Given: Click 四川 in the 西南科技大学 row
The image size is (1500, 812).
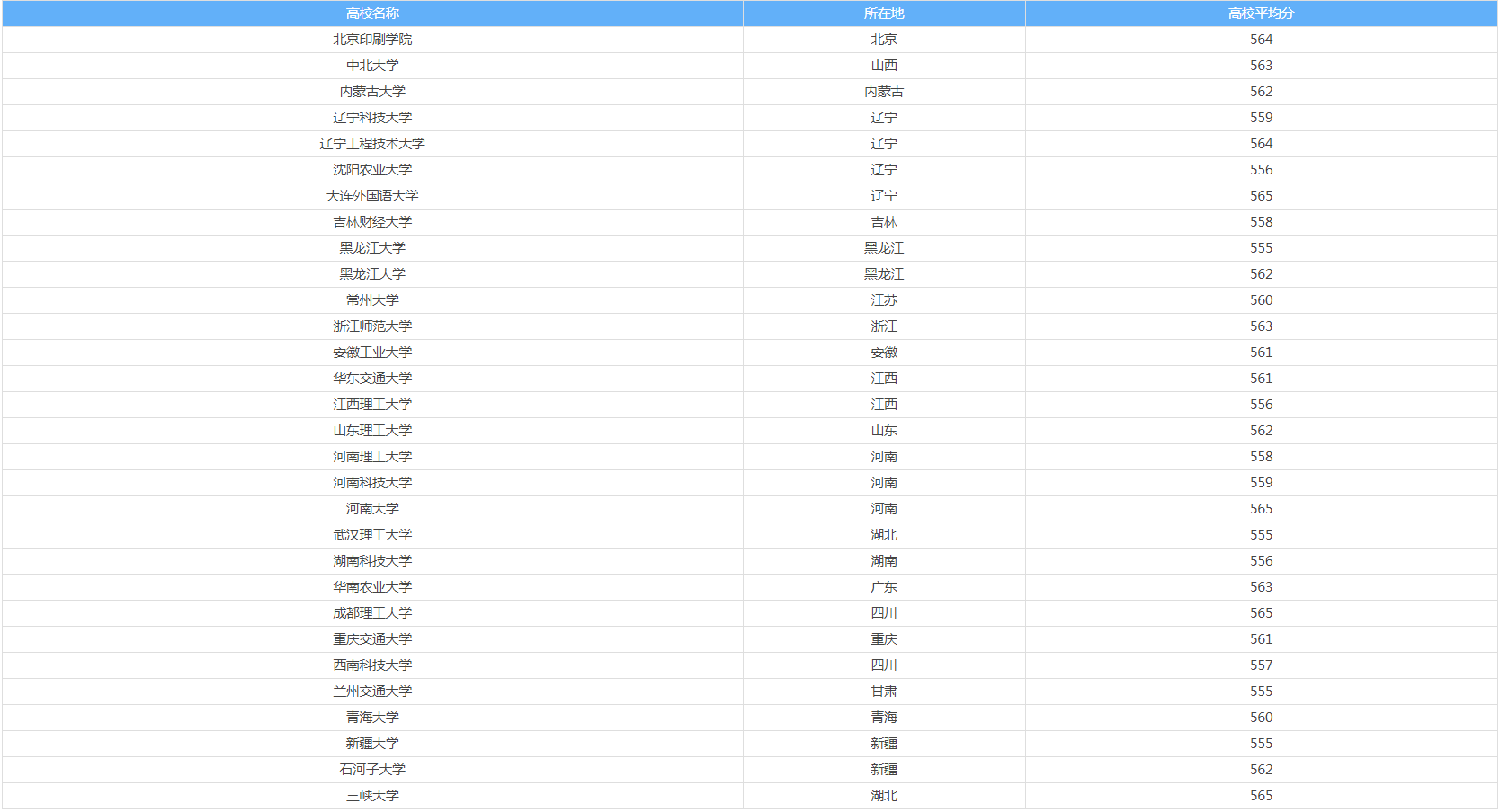Looking at the screenshot, I should click(884, 665).
